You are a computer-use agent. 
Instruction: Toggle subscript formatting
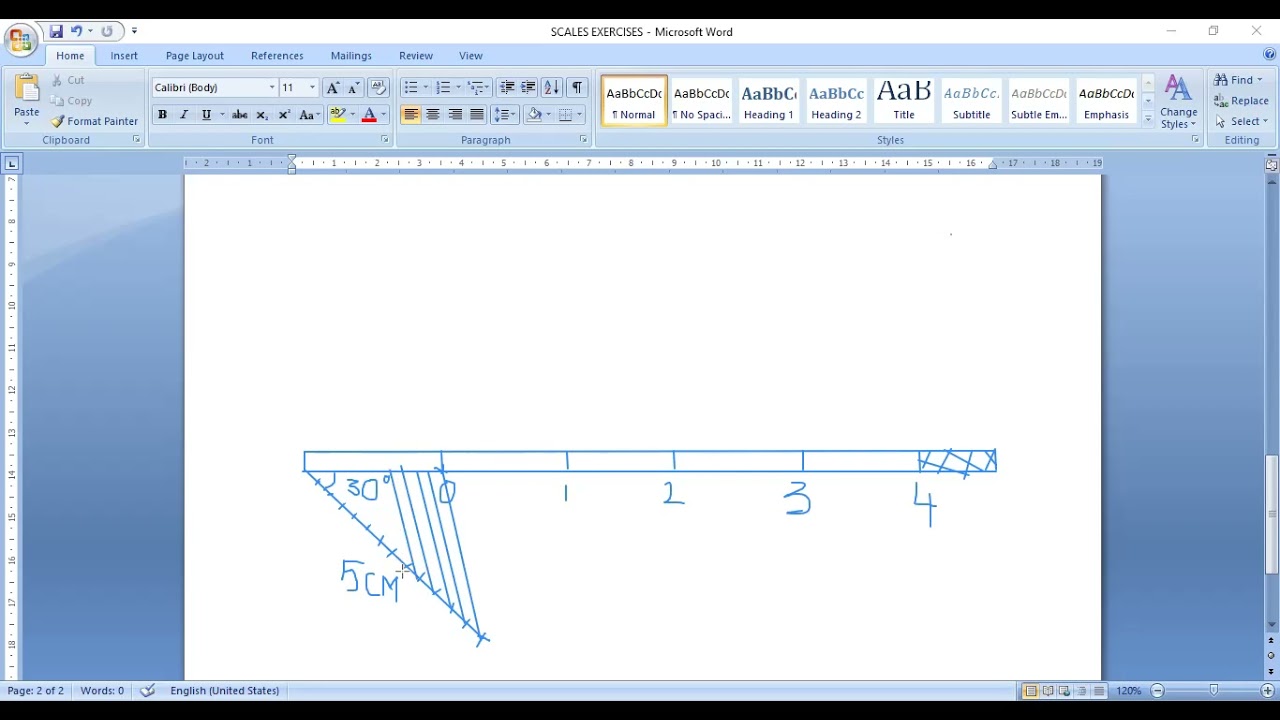click(262, 115)
